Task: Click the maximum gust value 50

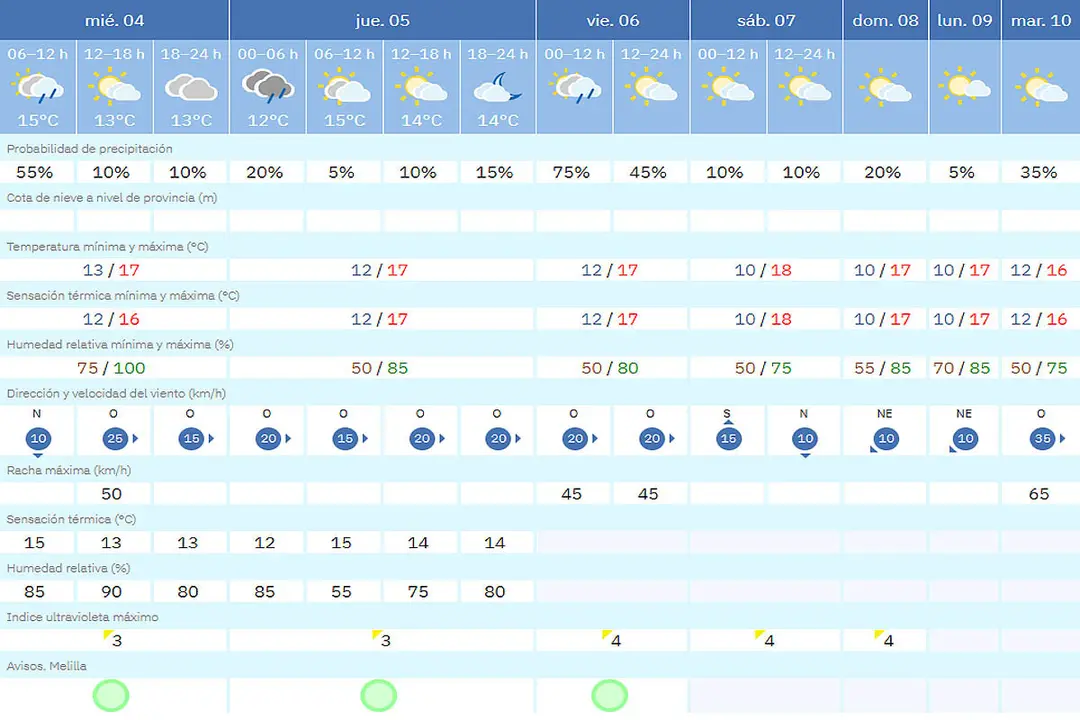Action: point(112,494)
